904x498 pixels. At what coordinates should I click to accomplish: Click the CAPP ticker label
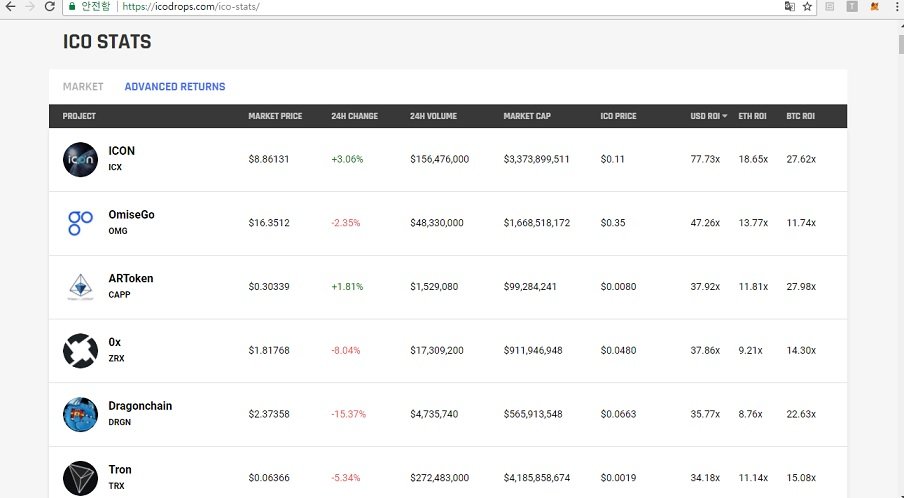tap(119, 295)
